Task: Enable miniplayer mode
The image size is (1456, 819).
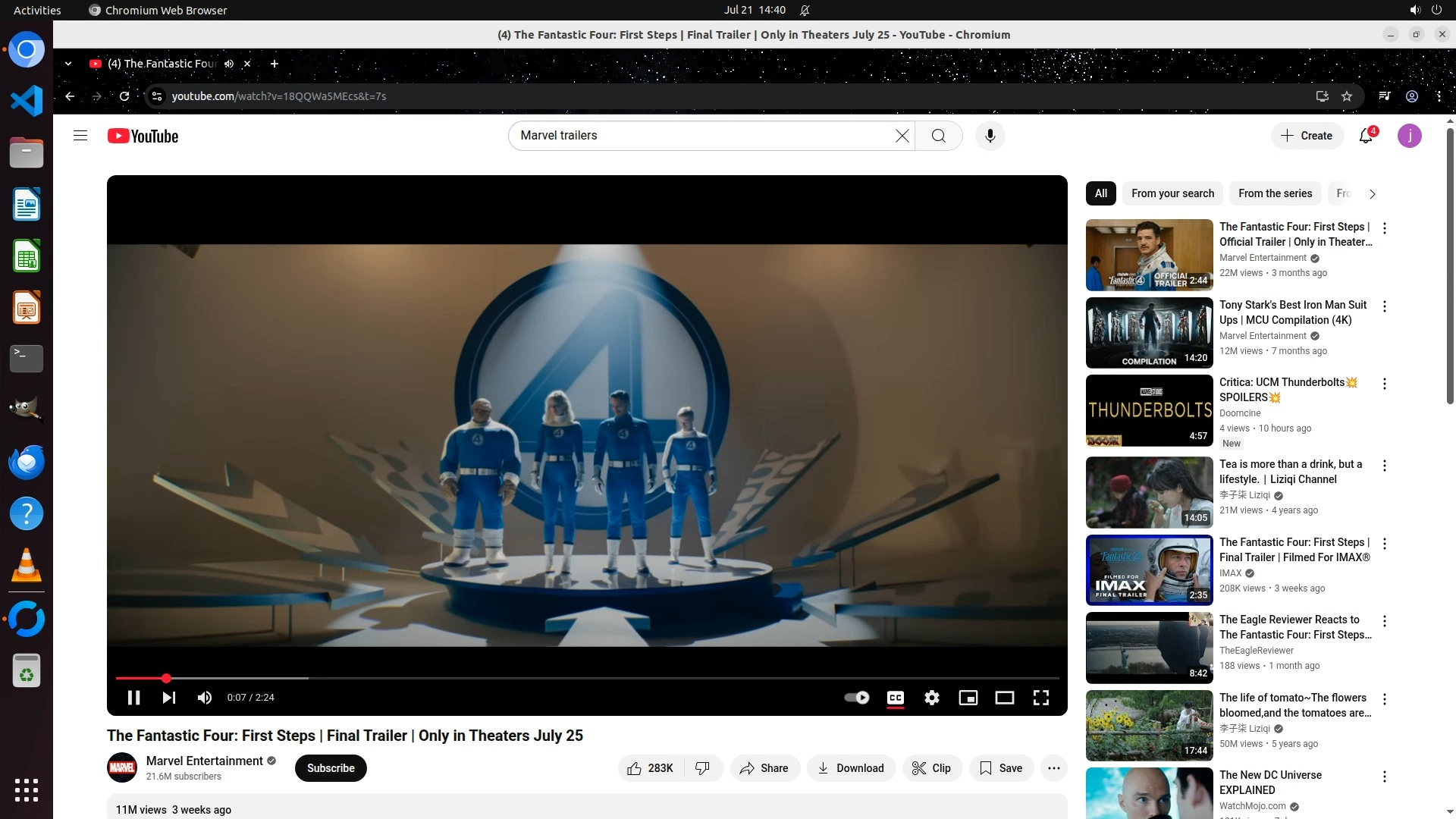Action: pos(968,698)
